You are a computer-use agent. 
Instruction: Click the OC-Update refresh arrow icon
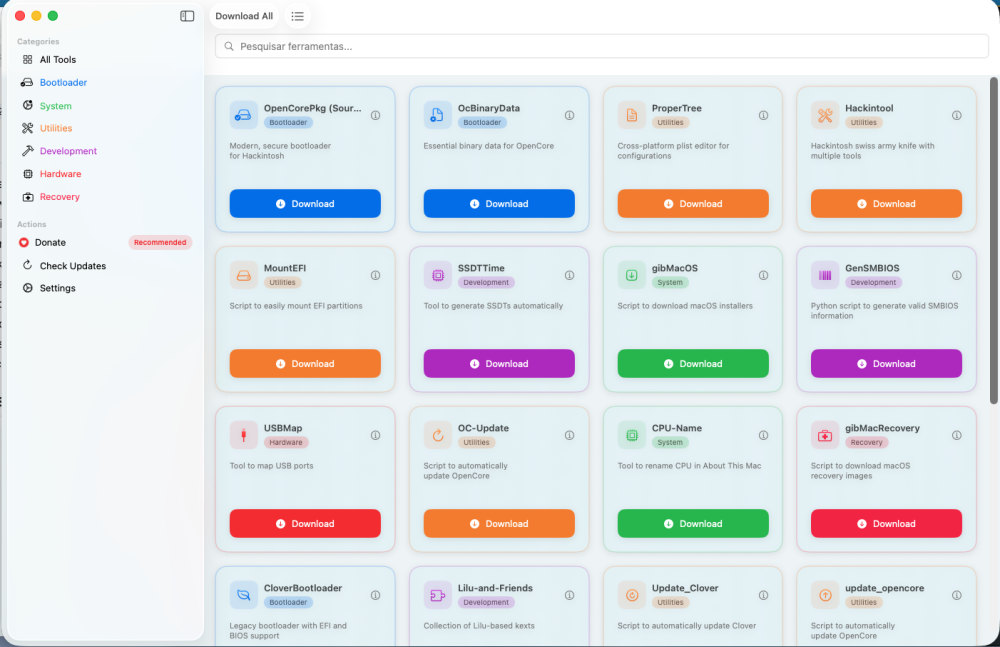point(438,435)
